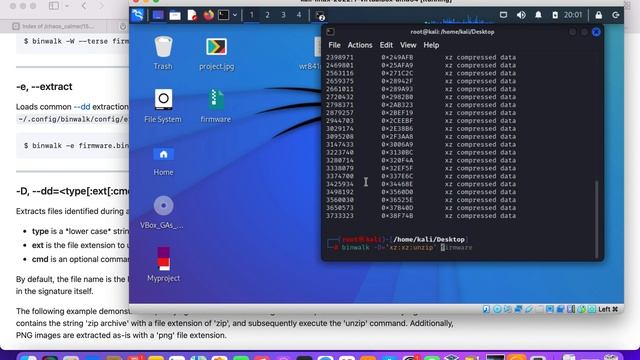Select the File System desktop icon
The image size is (640, 360).
(163, 106)
